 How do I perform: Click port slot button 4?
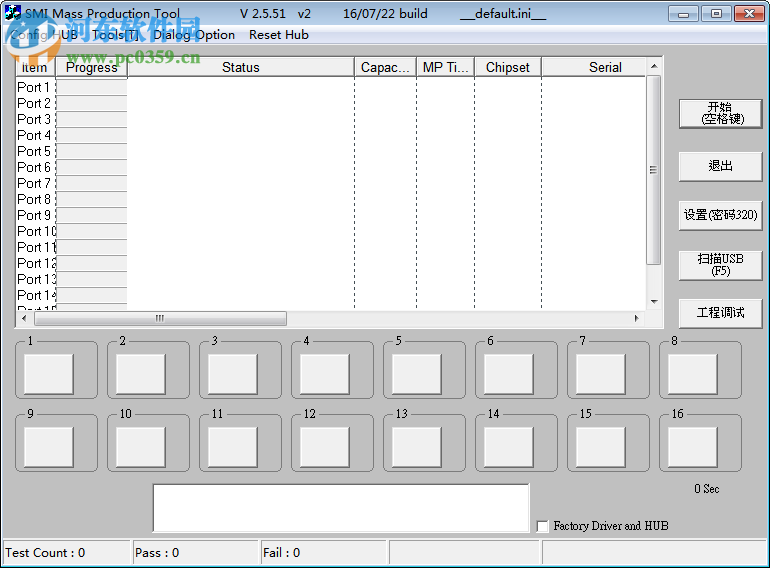(325, 374)
